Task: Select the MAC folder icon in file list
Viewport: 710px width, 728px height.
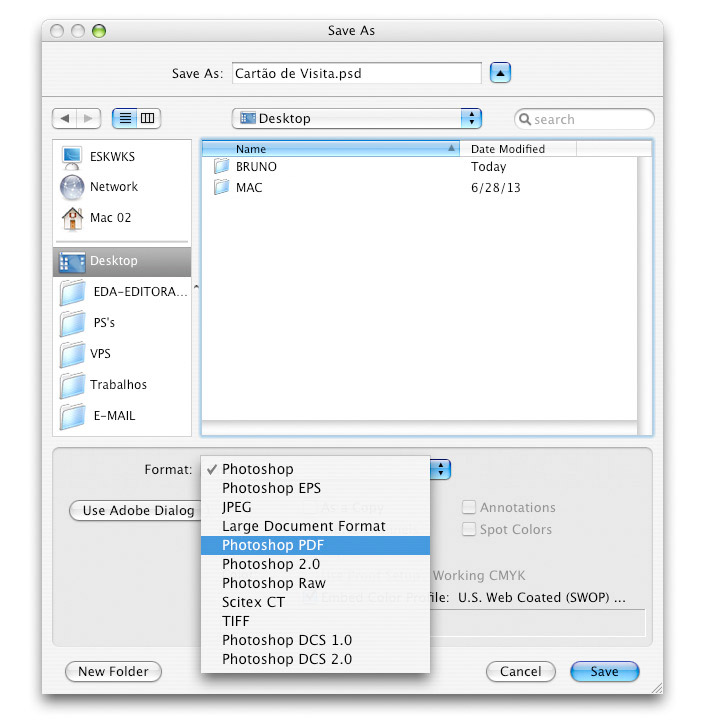Action: tap(221, 187)
